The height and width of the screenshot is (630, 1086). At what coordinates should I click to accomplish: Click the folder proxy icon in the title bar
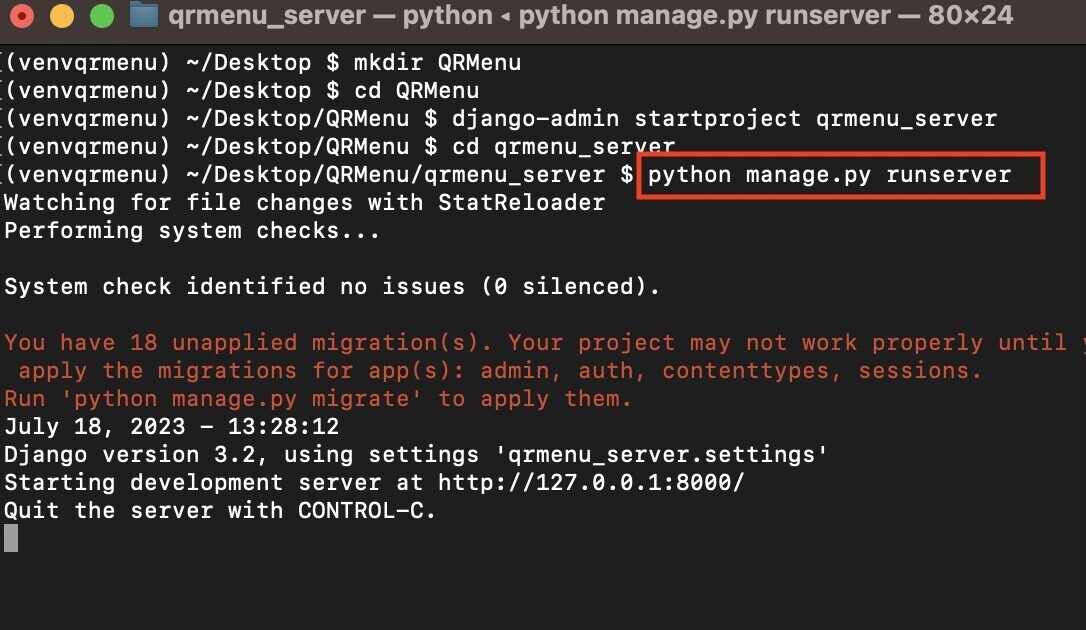click(x=142, y=15)
